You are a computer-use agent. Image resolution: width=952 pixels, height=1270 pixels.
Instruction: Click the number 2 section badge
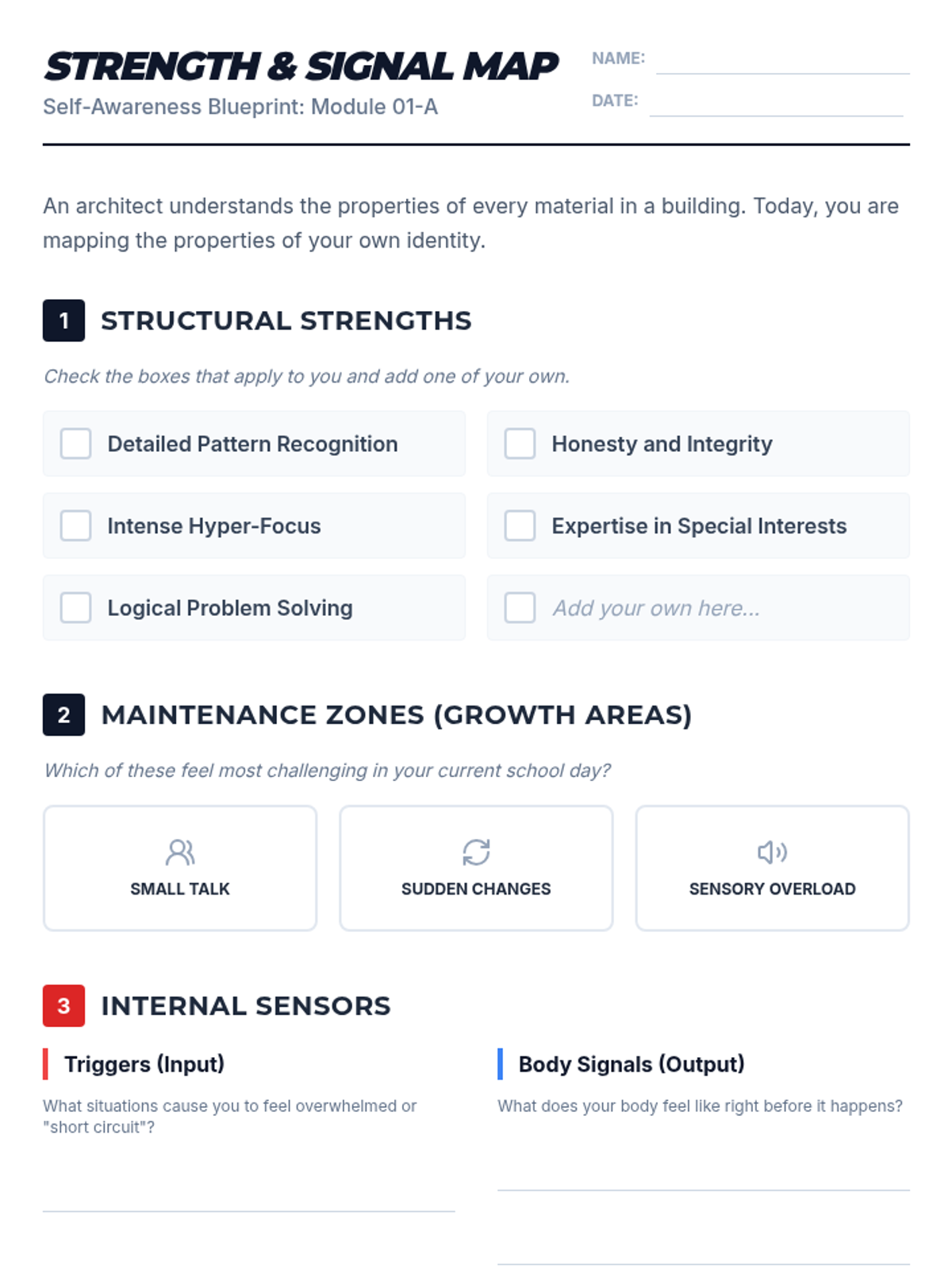coord(63,715)
